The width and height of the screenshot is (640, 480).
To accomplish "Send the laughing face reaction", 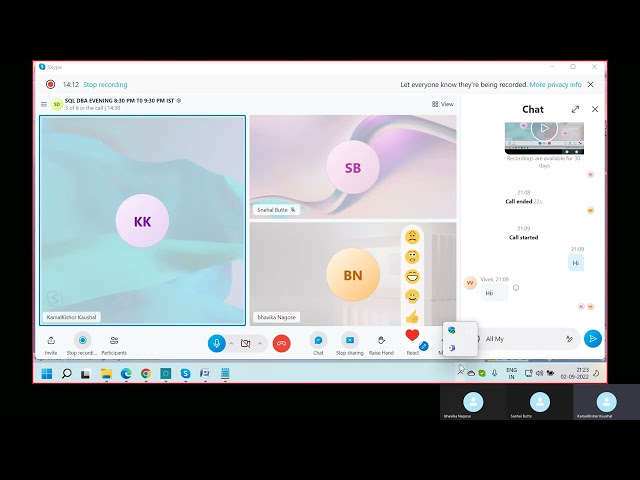I will (x=412, y=276).
